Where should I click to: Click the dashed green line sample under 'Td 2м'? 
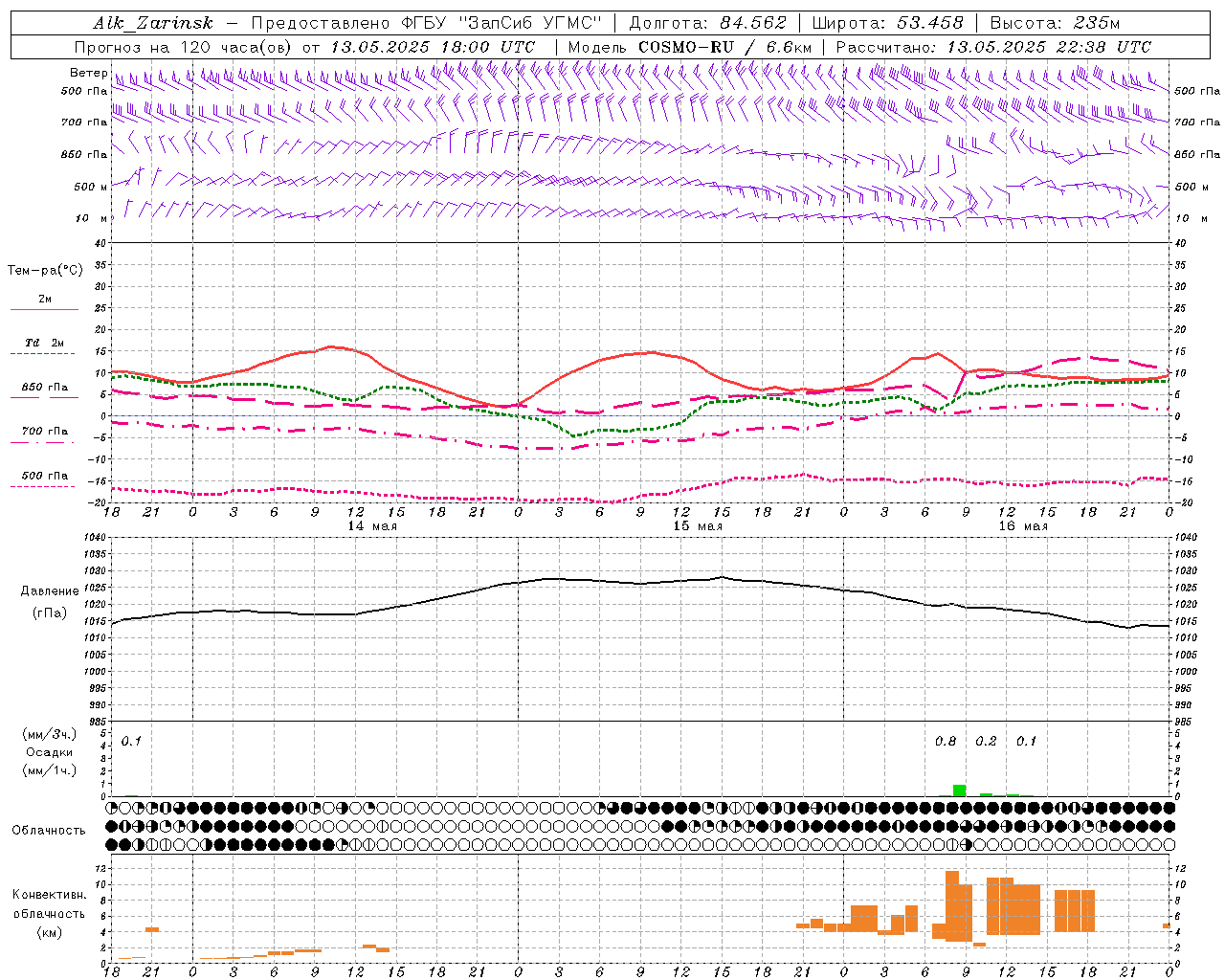tap(44, 354)
